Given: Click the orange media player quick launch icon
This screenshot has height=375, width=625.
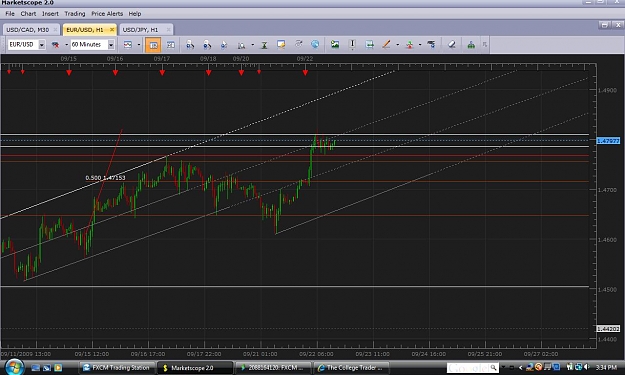Looking at the screenshot, I should 58,367.
